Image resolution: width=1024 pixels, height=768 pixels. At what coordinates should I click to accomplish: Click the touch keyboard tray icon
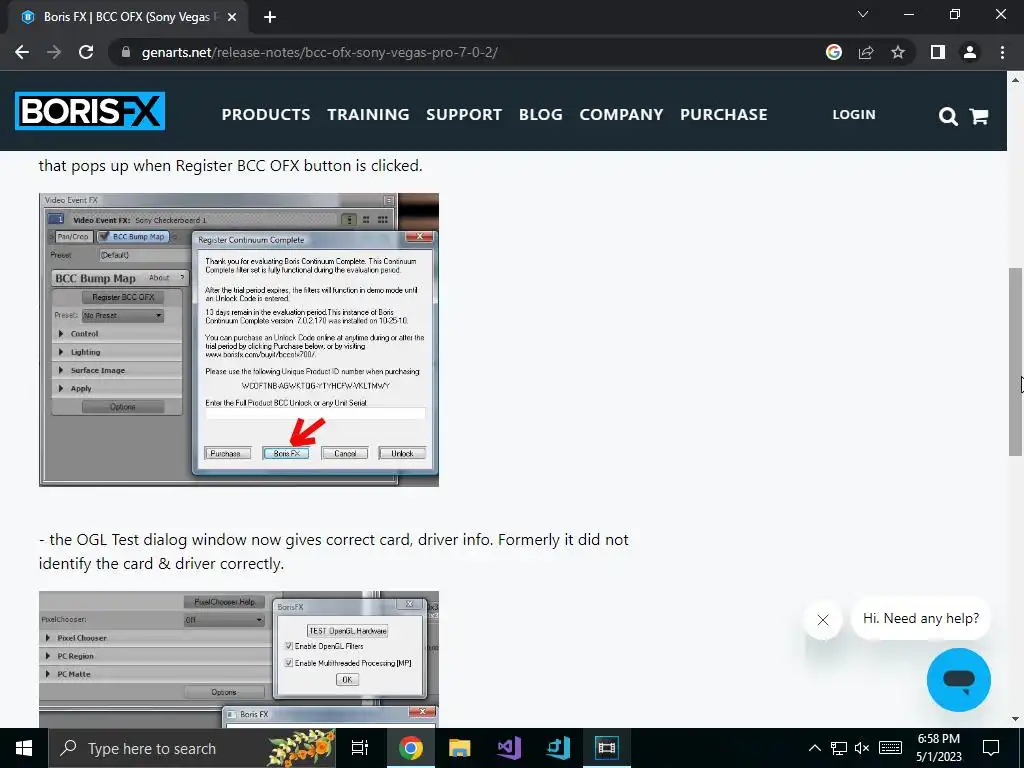[891, 748]
